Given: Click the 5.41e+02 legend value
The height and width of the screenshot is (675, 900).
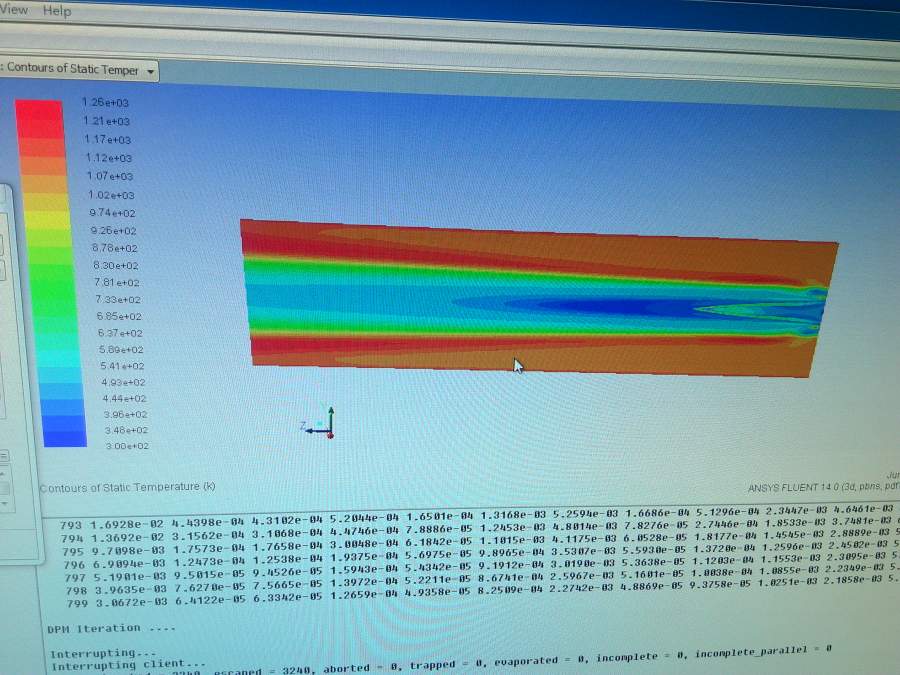Looking at the screenshot, I should (122, 366).
